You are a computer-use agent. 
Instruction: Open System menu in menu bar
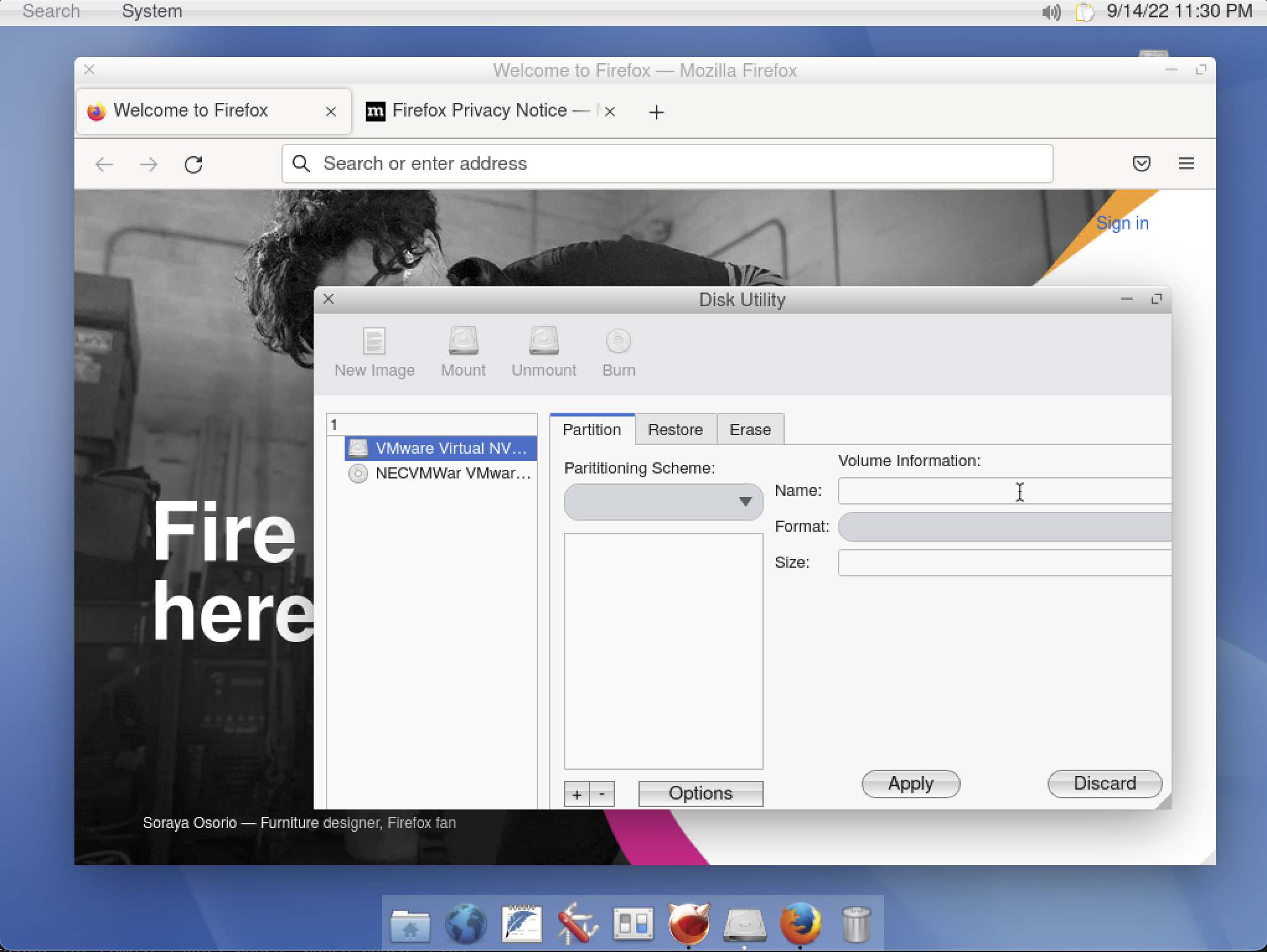coord(151,11)
